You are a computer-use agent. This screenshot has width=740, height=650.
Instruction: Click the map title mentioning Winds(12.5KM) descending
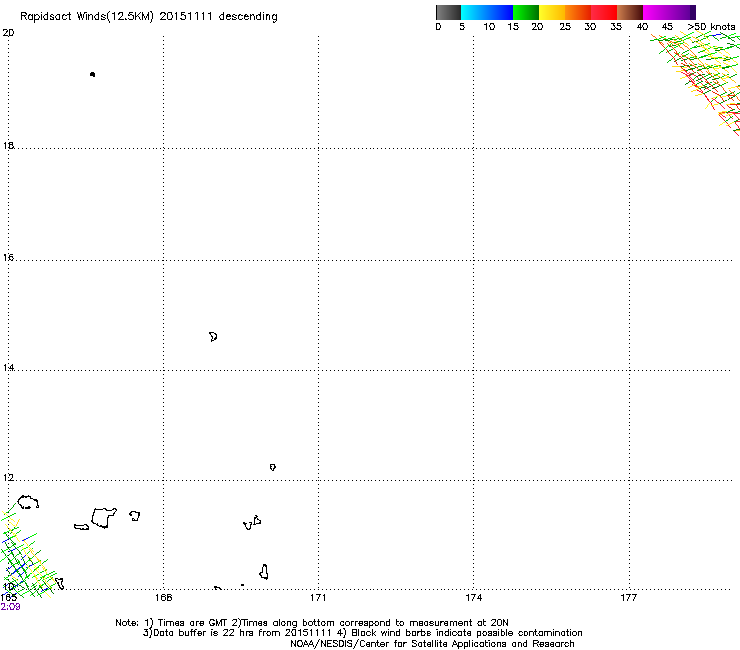click(149, 17)
